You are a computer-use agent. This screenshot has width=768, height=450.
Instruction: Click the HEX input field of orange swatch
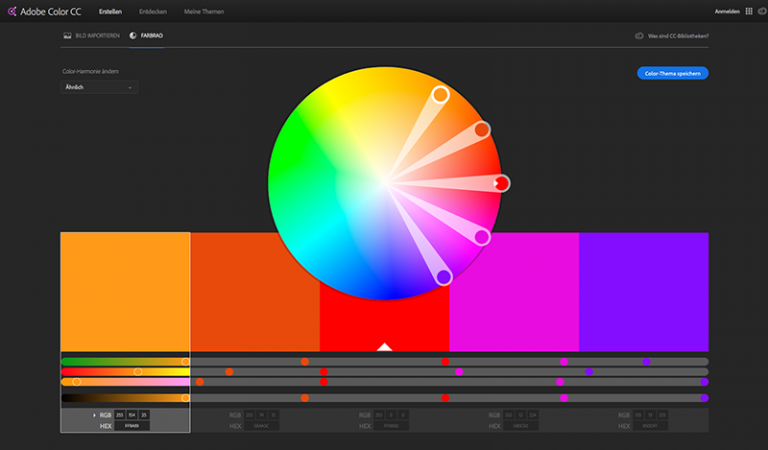[132, 426]
